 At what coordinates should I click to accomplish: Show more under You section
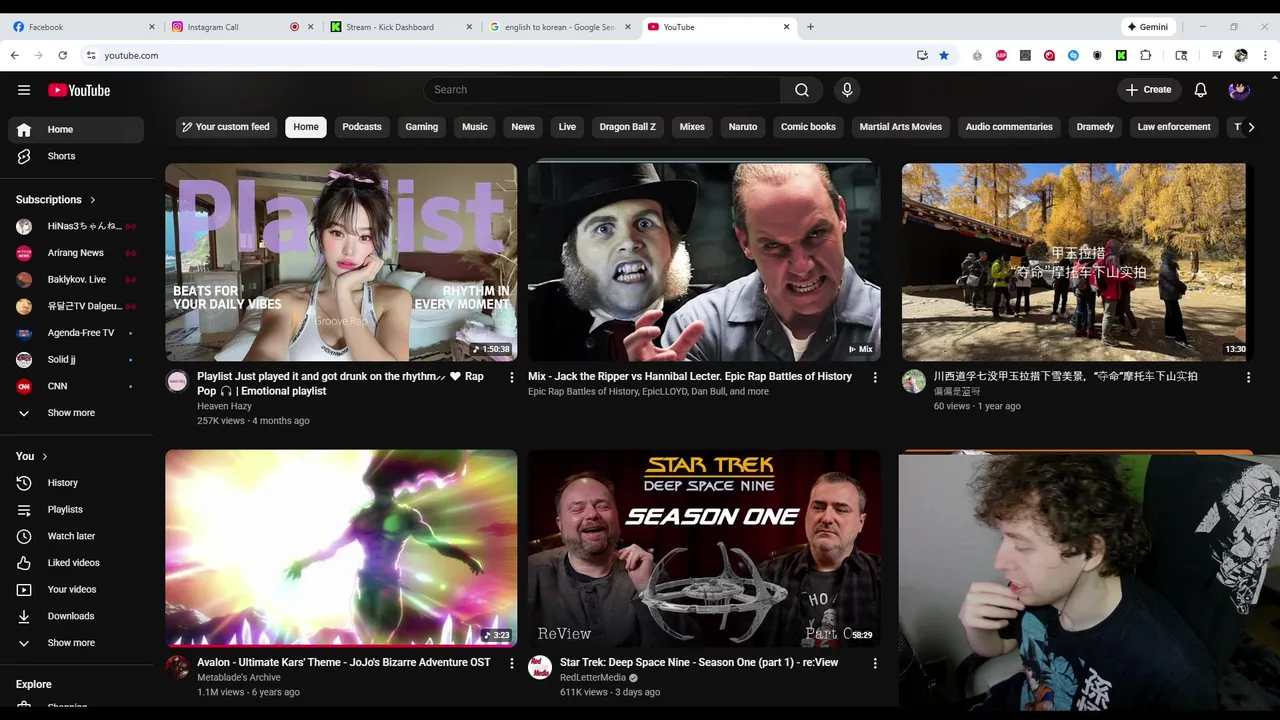[x=76, y=643]
